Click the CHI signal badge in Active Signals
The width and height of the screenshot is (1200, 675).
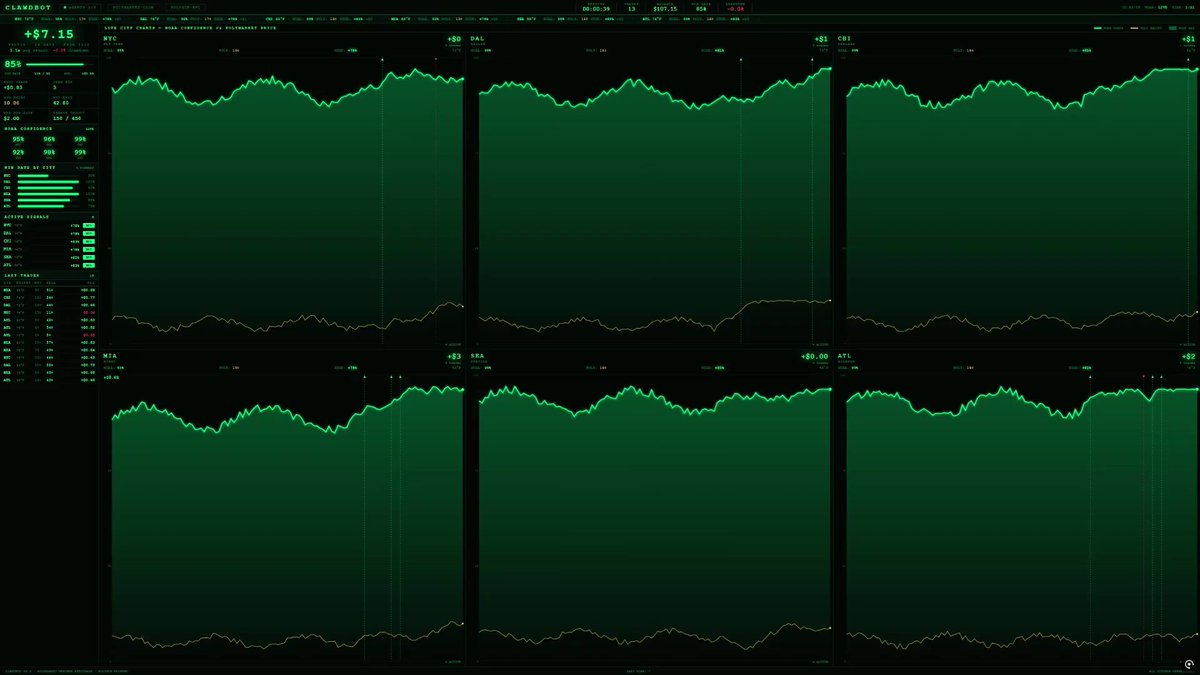(89, 241)
